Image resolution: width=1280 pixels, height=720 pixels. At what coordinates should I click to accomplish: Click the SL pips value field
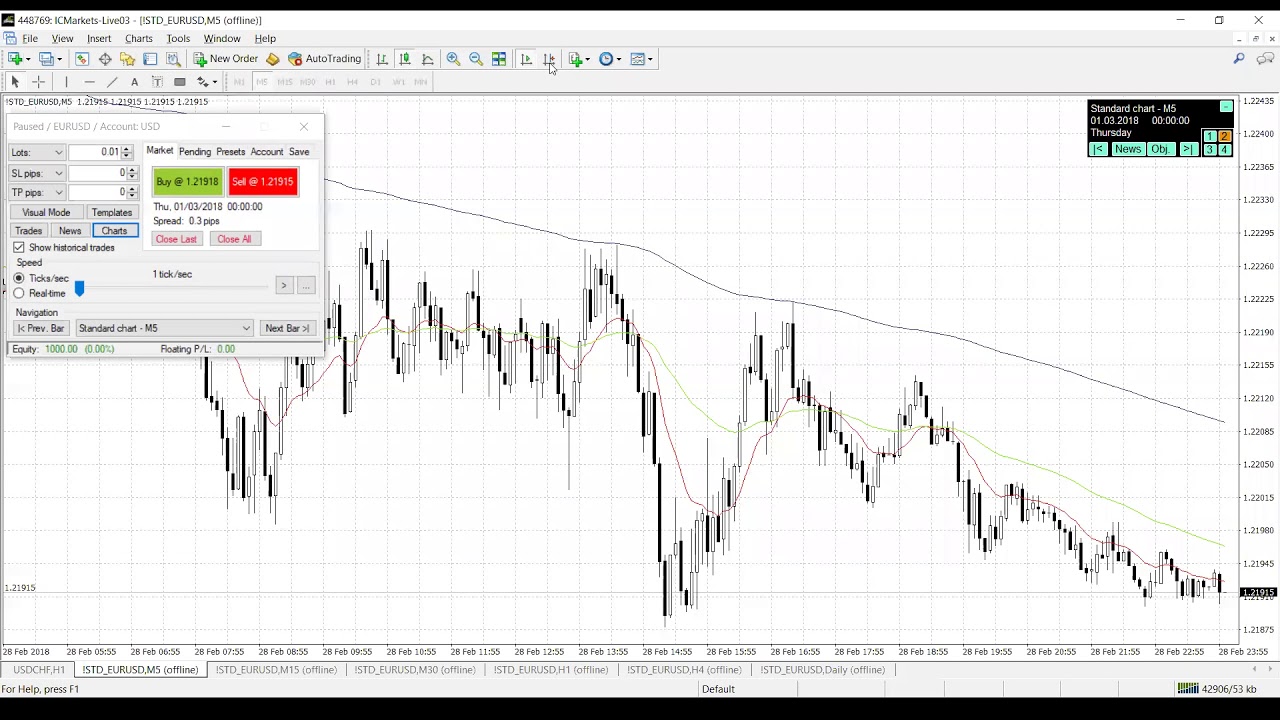[x=97, y=173]
